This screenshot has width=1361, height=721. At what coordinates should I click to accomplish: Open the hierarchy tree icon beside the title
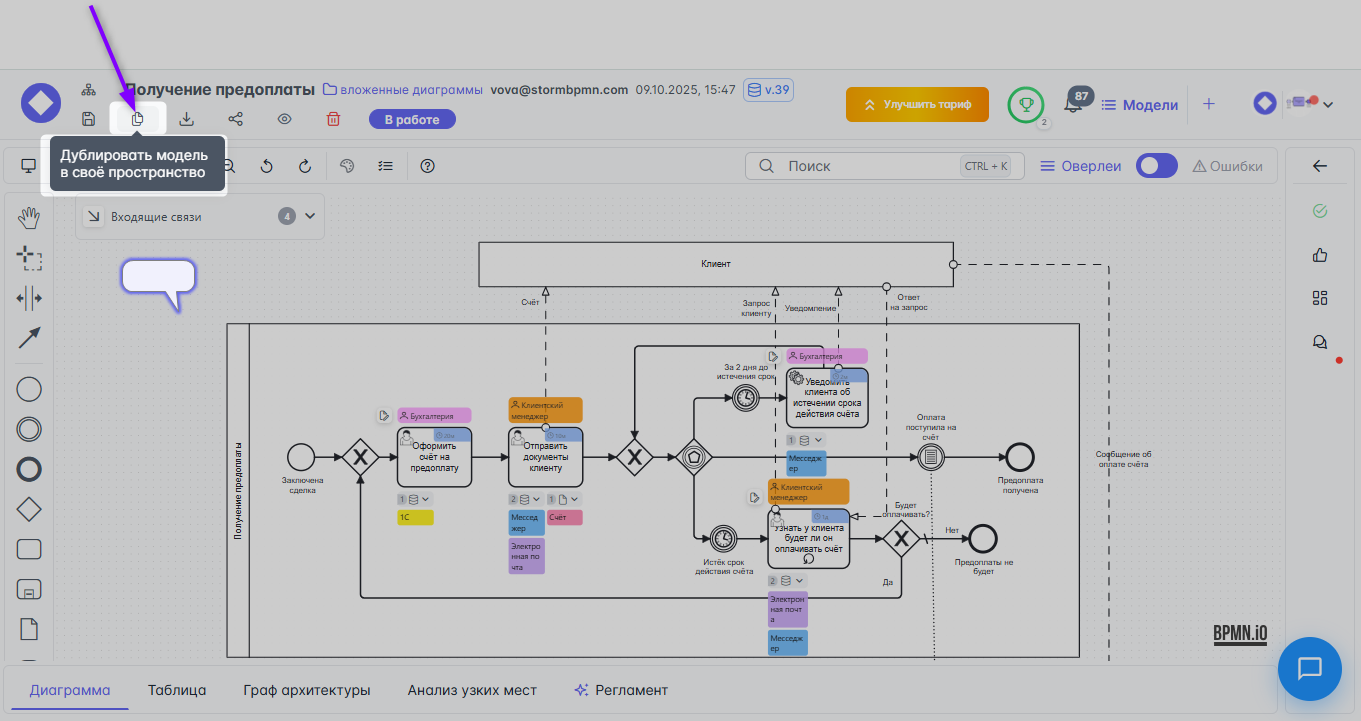89,90
